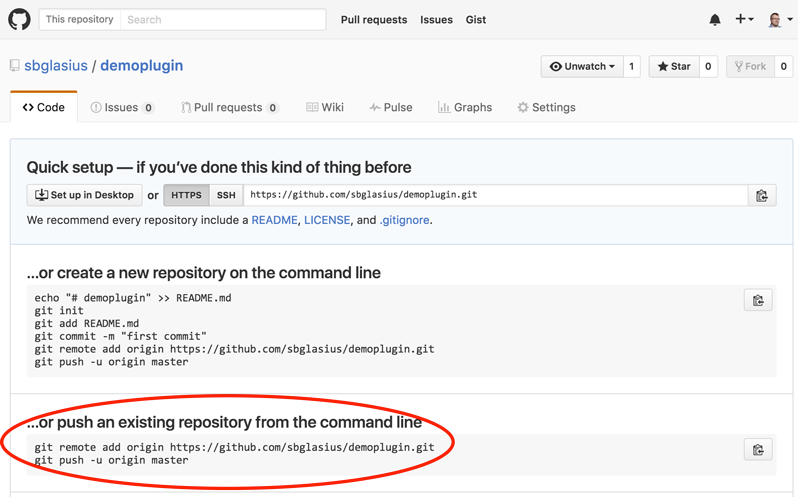798x497 pixels.
Task: Open the LICENSE recommendation link
Action: (327, 220)
